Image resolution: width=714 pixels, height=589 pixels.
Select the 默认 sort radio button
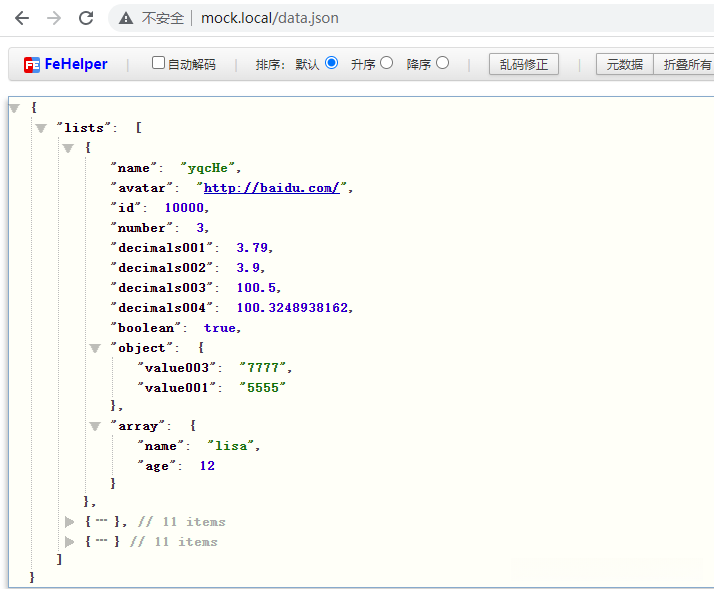coord(332,62)
